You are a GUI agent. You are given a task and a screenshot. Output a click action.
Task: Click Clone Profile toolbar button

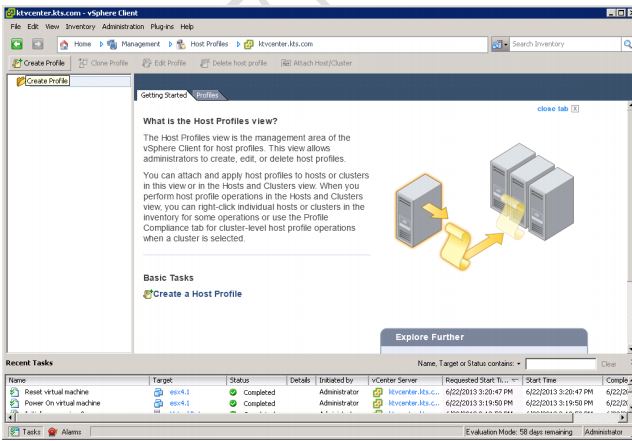(x=103, y=63)
